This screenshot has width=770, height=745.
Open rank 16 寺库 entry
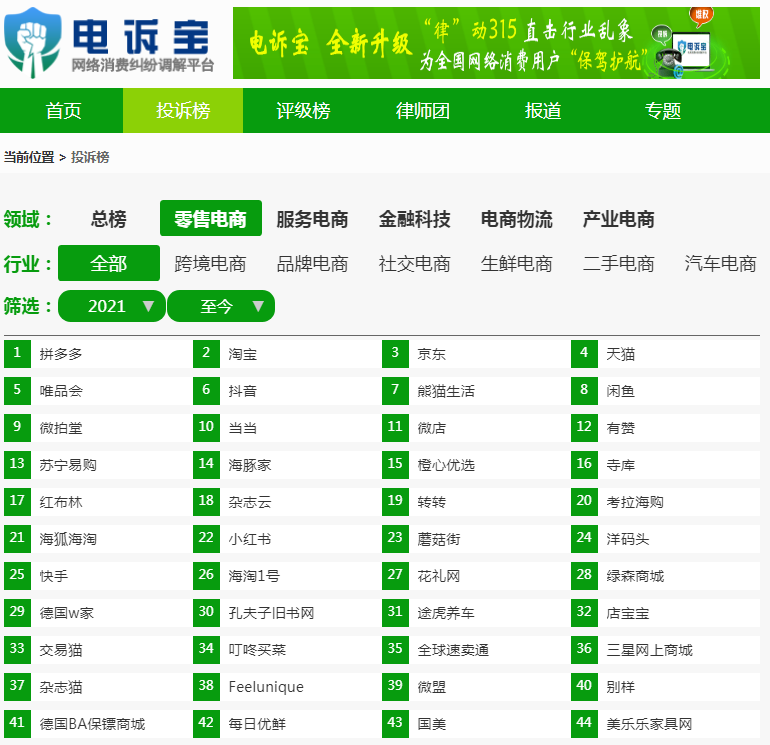point(665,465)
